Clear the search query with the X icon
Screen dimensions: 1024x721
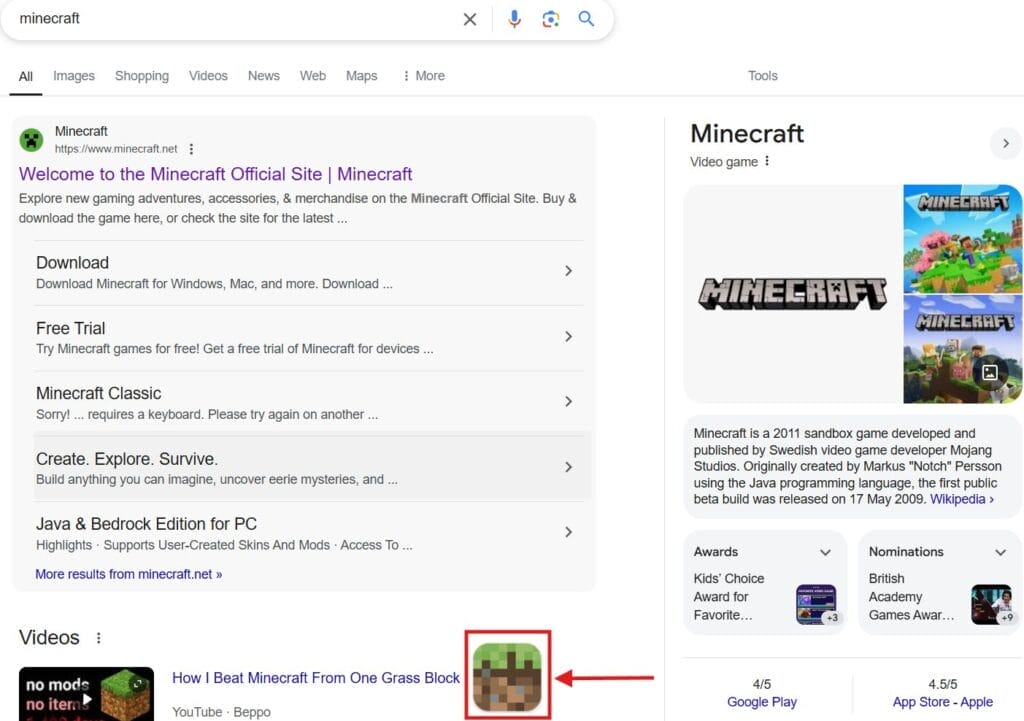click(469, 18)
